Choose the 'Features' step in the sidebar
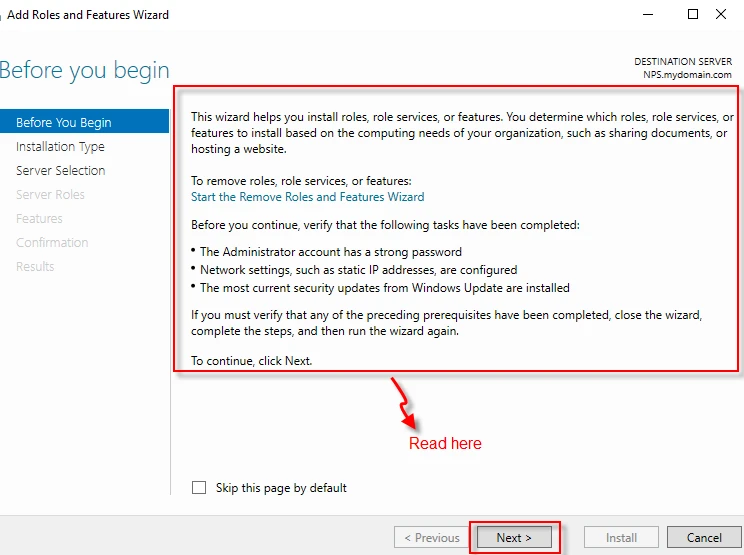This screenshot has height=555, width=744. pos(39,219)
